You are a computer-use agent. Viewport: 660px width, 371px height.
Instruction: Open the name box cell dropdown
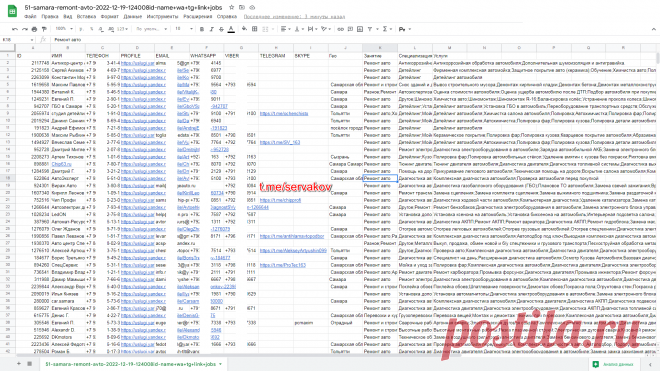tap(32, 40)
